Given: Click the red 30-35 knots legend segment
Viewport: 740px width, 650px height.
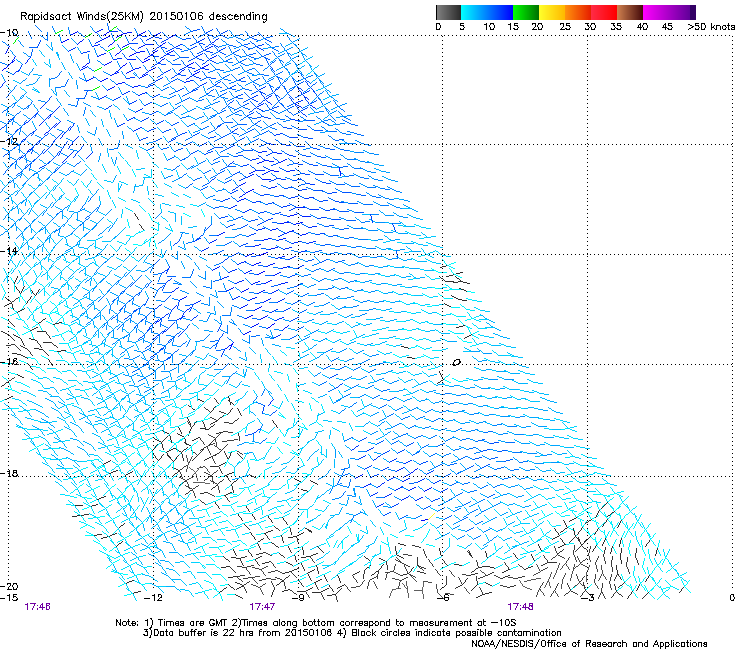Looking at the screenshot, I should [x=604, y=12].
